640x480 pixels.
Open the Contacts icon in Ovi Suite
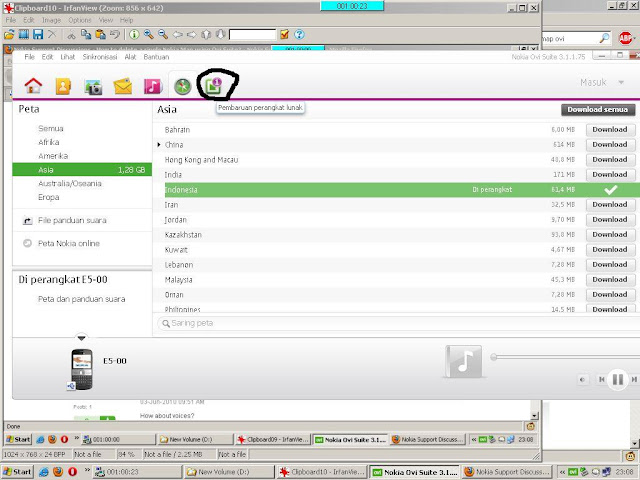click(63, 87)
